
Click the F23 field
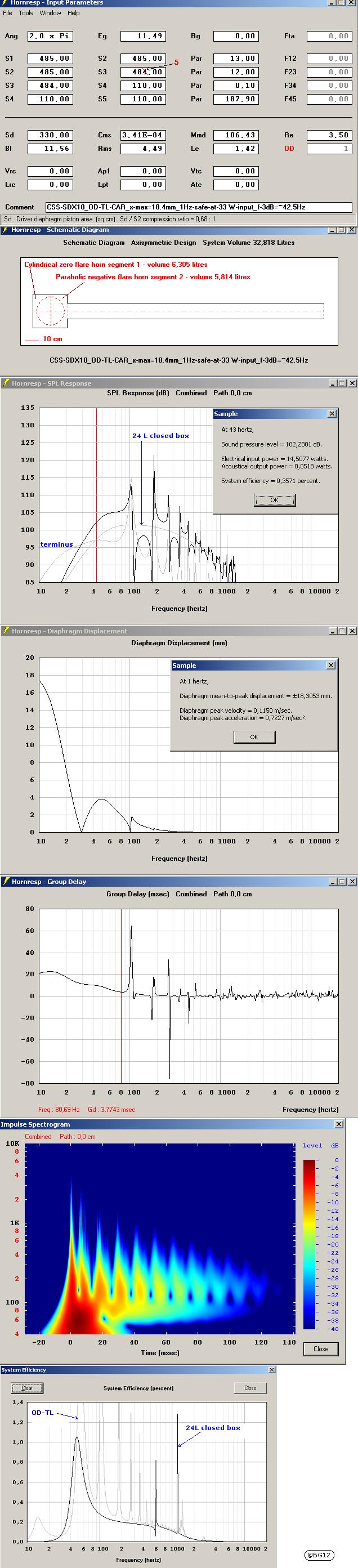329,72
